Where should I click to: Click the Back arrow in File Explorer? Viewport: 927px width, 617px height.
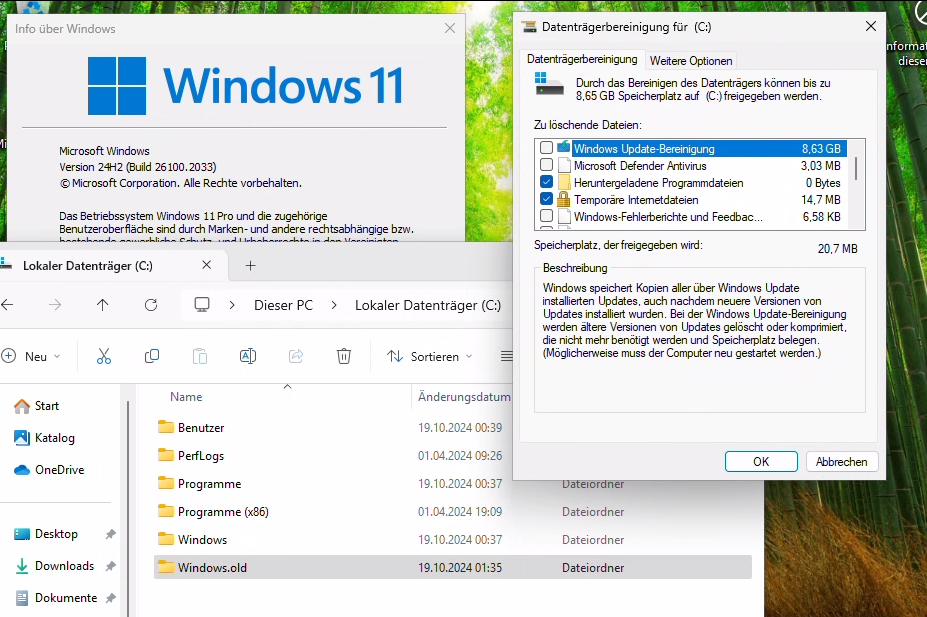click(7, 305)
